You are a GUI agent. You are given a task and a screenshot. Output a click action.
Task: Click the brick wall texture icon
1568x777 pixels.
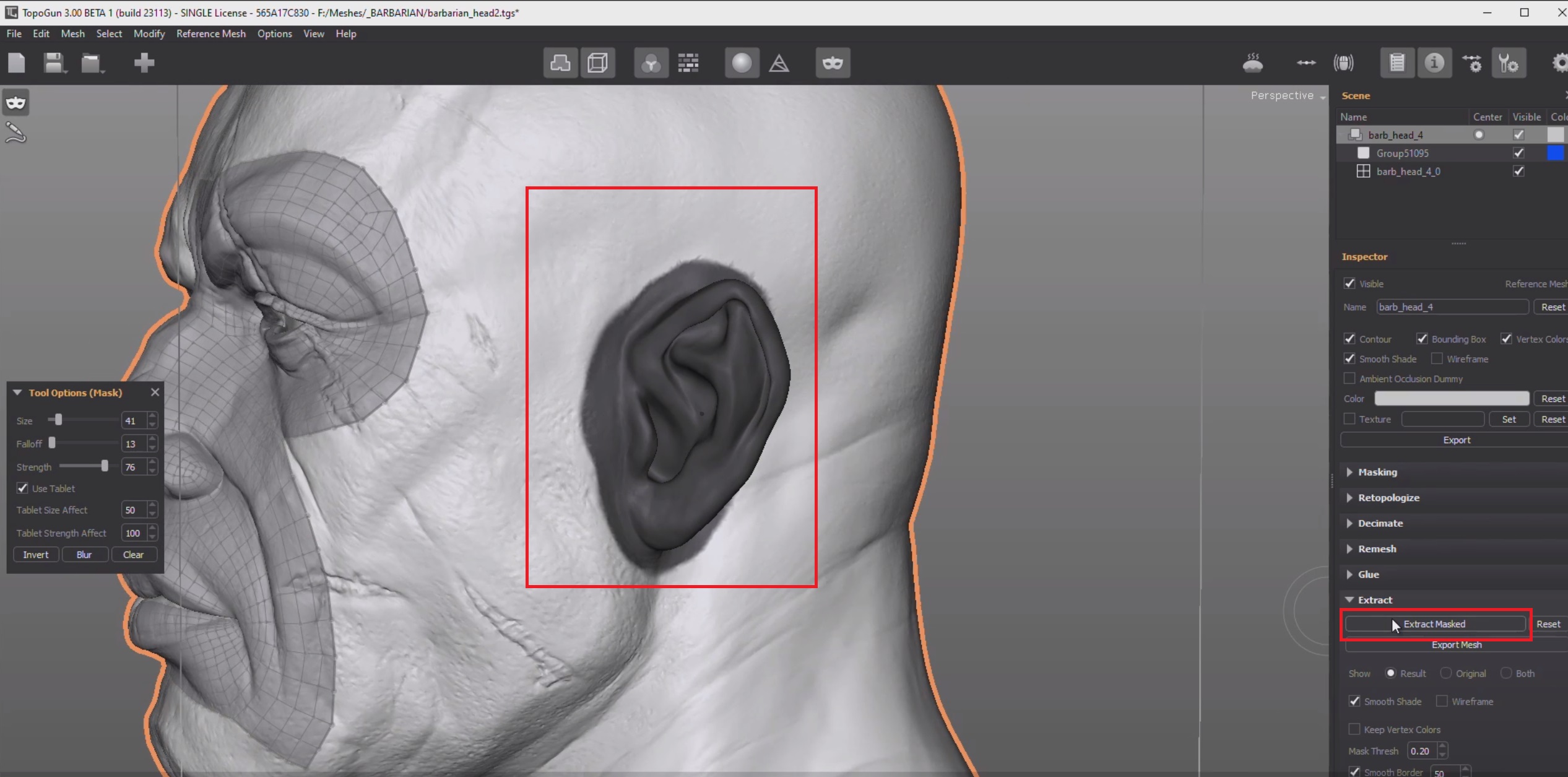tap(688, 63)
